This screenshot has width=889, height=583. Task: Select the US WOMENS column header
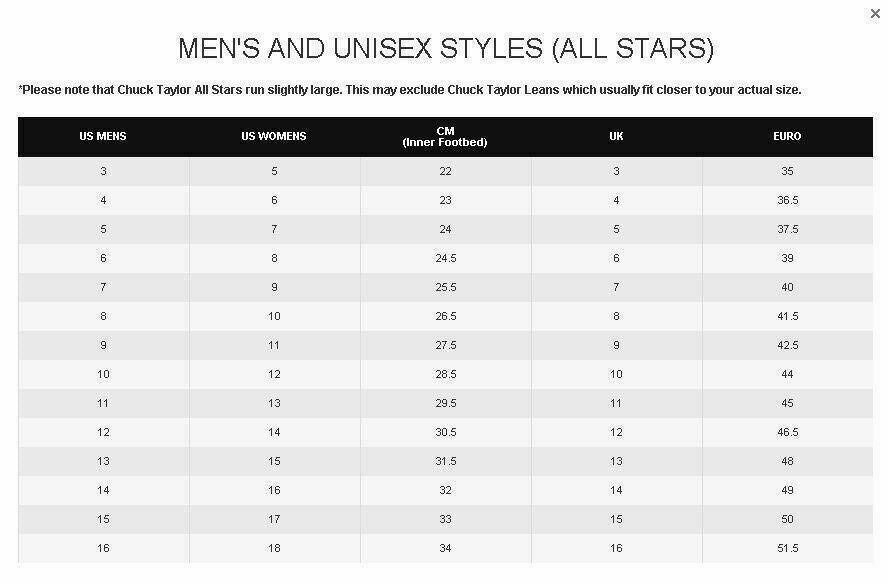[274, 136]
